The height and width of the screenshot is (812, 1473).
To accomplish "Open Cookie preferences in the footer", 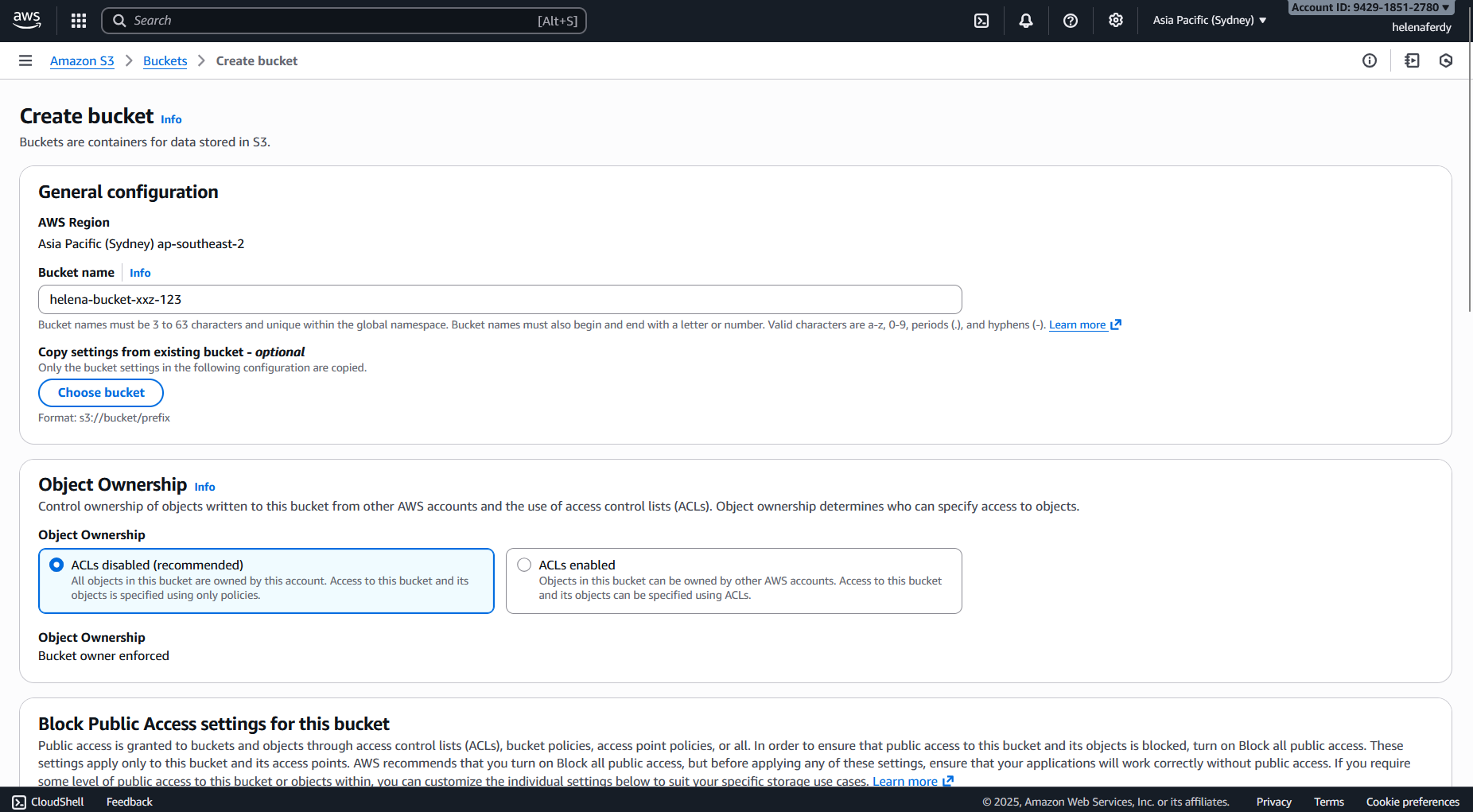I will (x=1412, y=802).
